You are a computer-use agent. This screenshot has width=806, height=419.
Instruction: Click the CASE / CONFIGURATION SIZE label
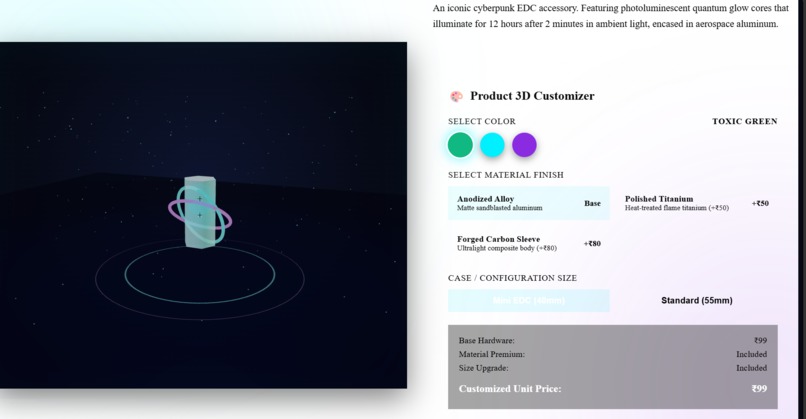pyautogui.click(x=512, y=278)
